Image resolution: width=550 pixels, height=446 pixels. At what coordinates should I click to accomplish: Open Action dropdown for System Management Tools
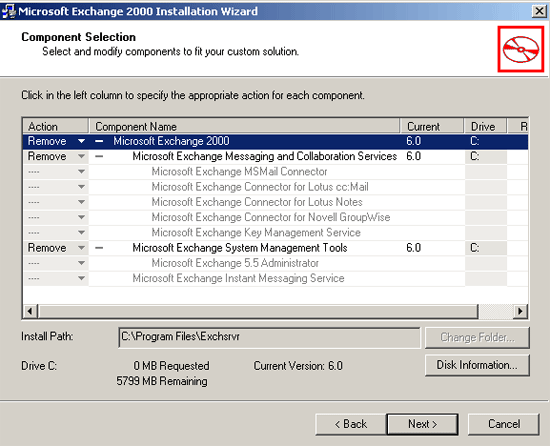[81, 248]
